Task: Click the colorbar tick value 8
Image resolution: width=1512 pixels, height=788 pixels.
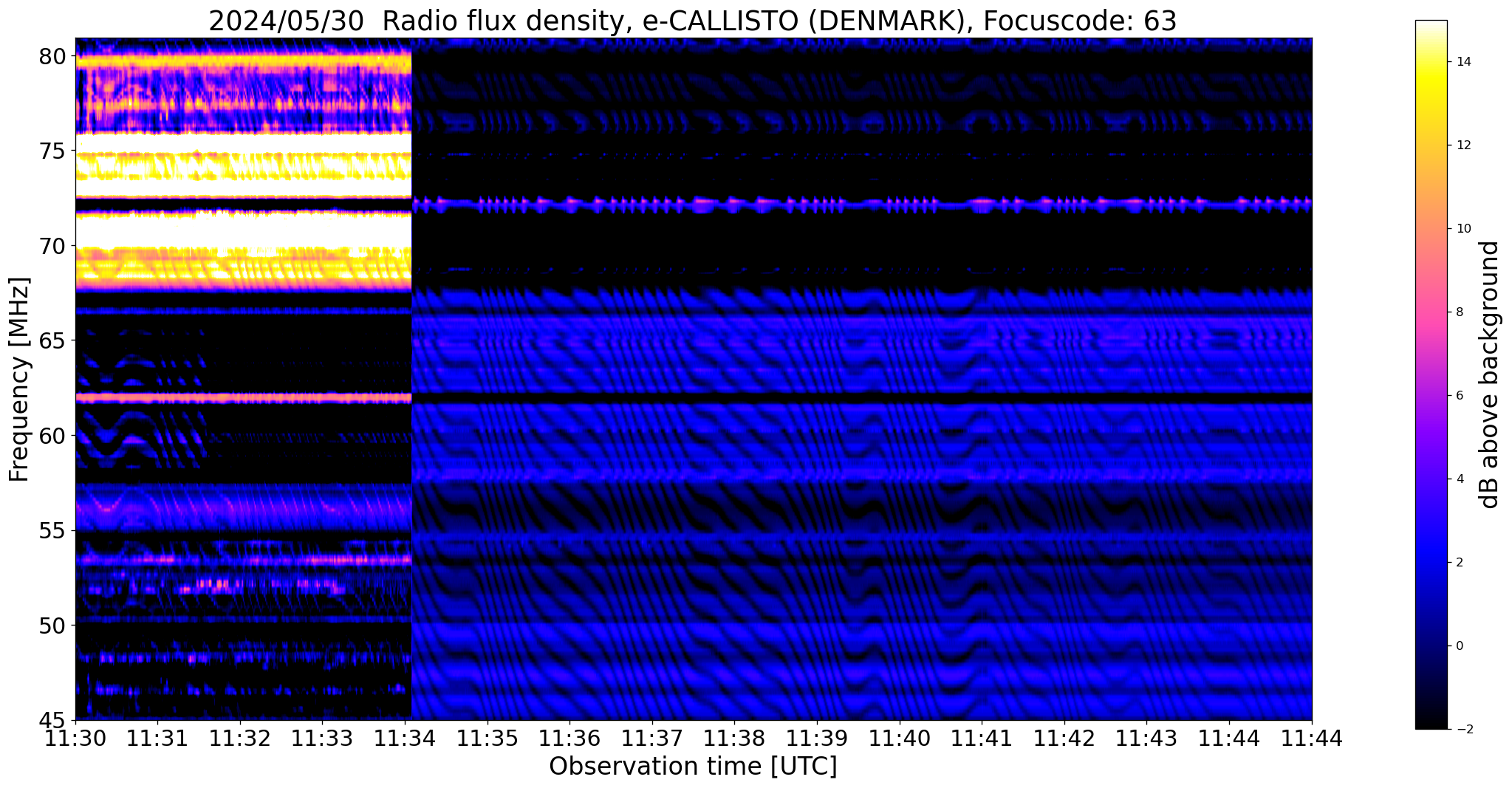Action: (1458, 312)
